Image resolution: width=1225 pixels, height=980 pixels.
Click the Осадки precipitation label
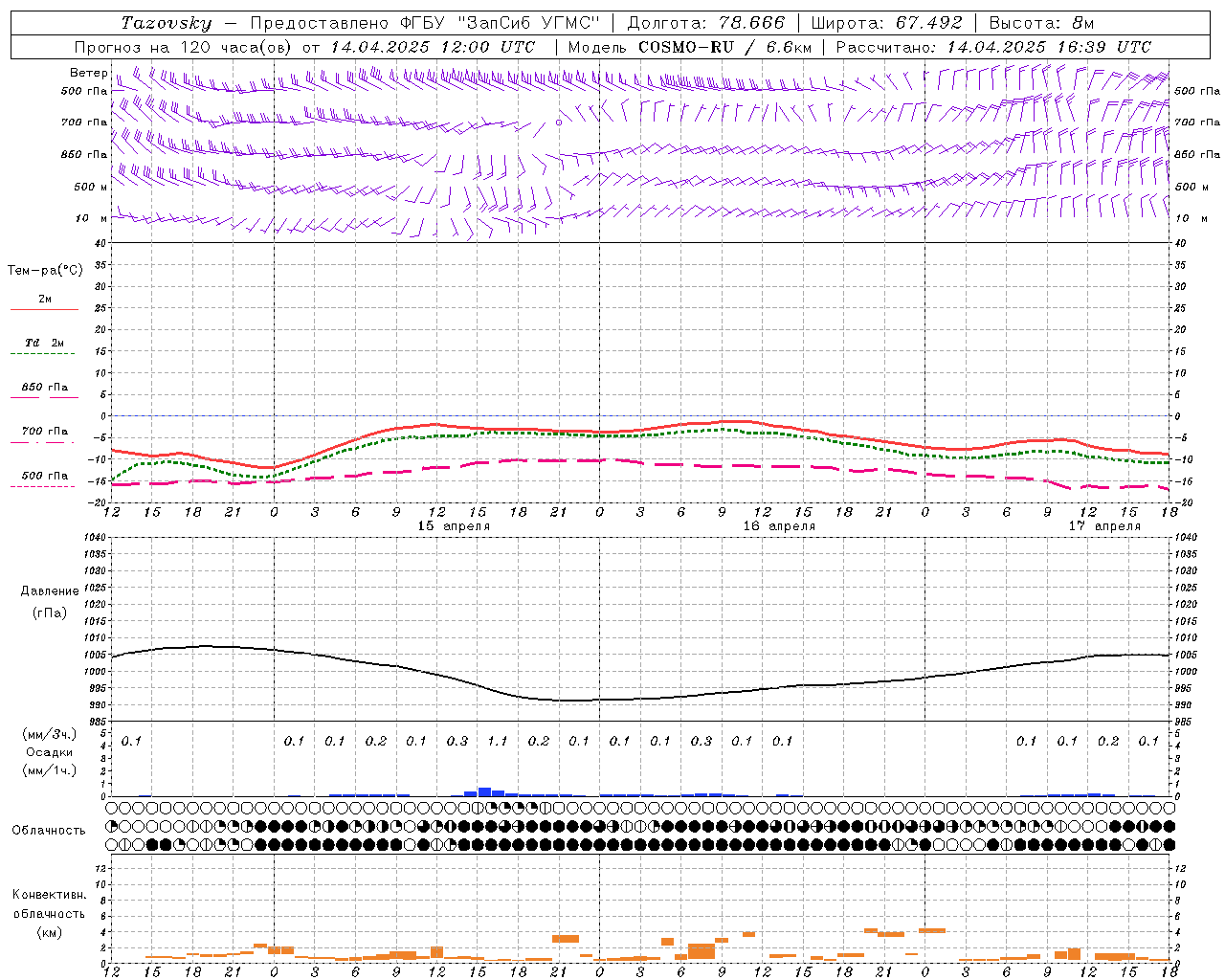click(50, 753)
